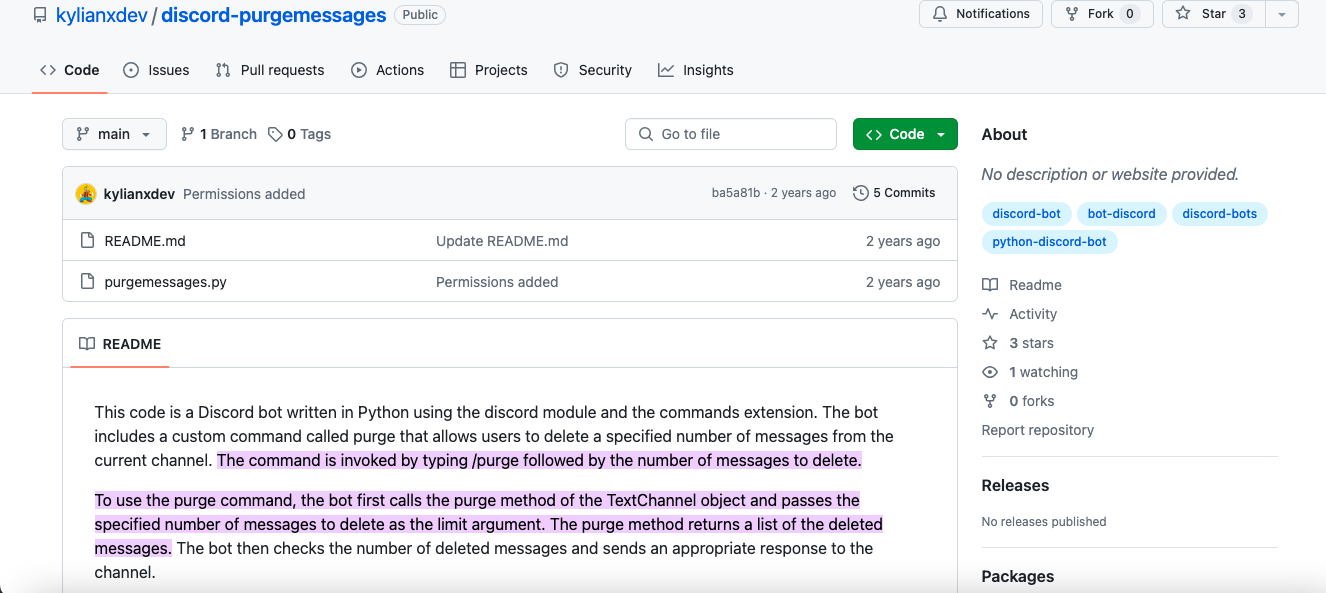The image size is (1326, 593).
Task: Select the README tab in file viewer
Action: (x=120, y=344)
